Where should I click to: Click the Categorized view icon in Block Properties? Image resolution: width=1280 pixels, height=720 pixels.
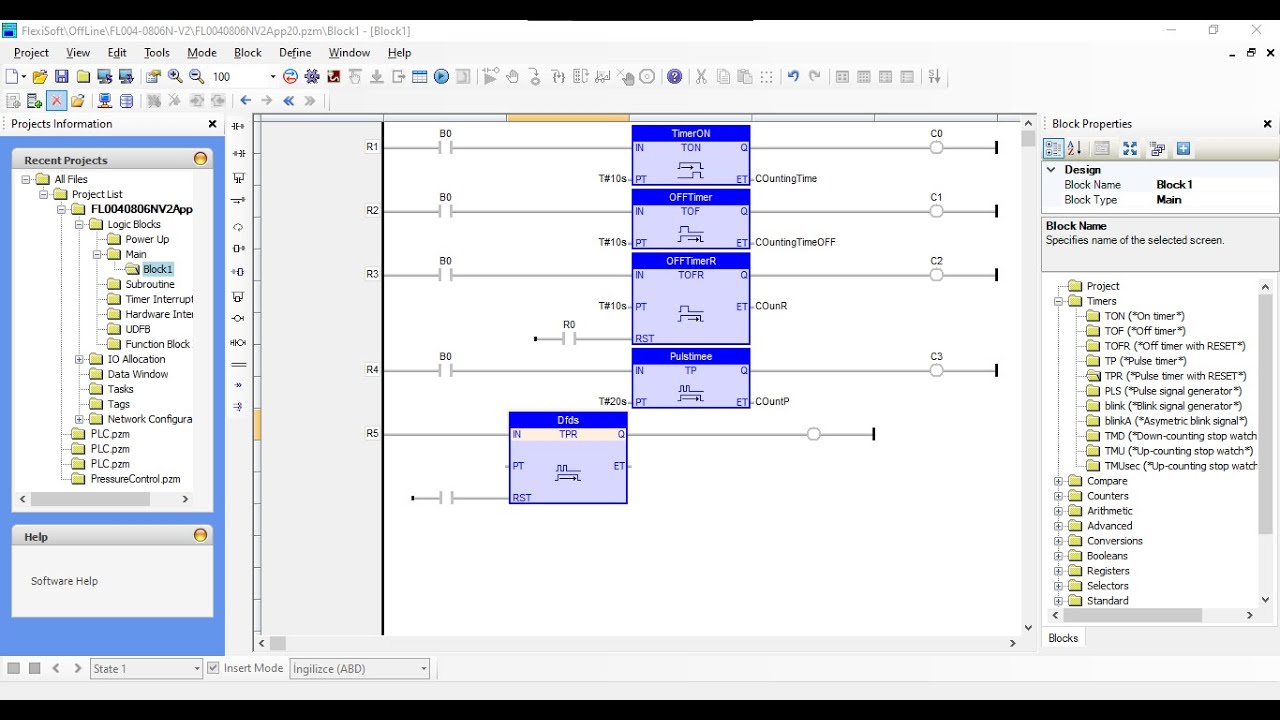tap(1053, 149)
